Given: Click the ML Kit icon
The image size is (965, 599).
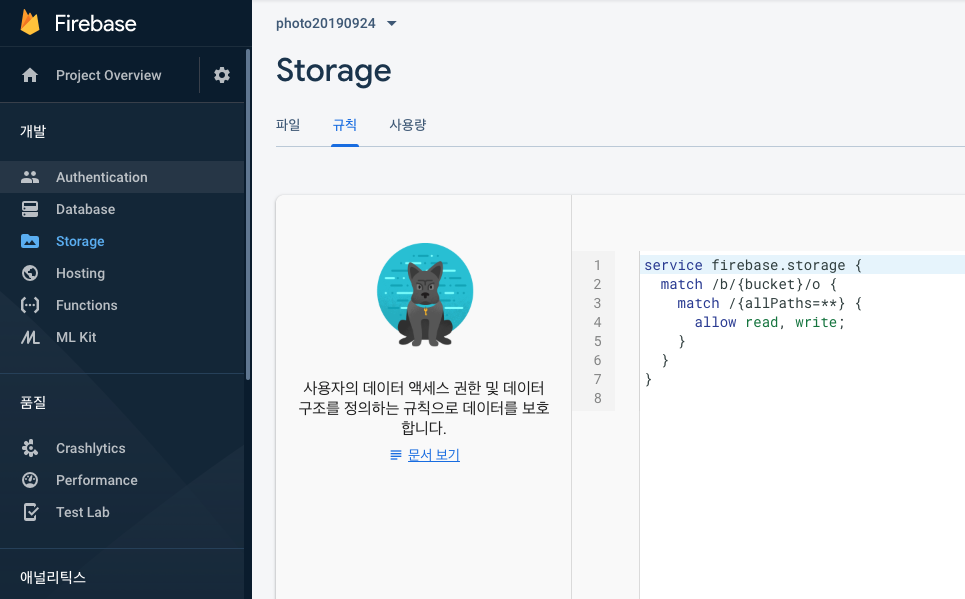Looking at the screenshot, I should (x=30, y=337).
